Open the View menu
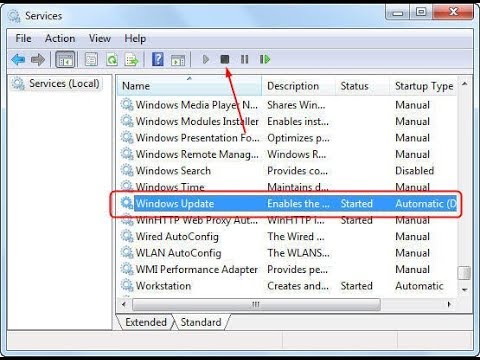 click(x=100, y=38)
